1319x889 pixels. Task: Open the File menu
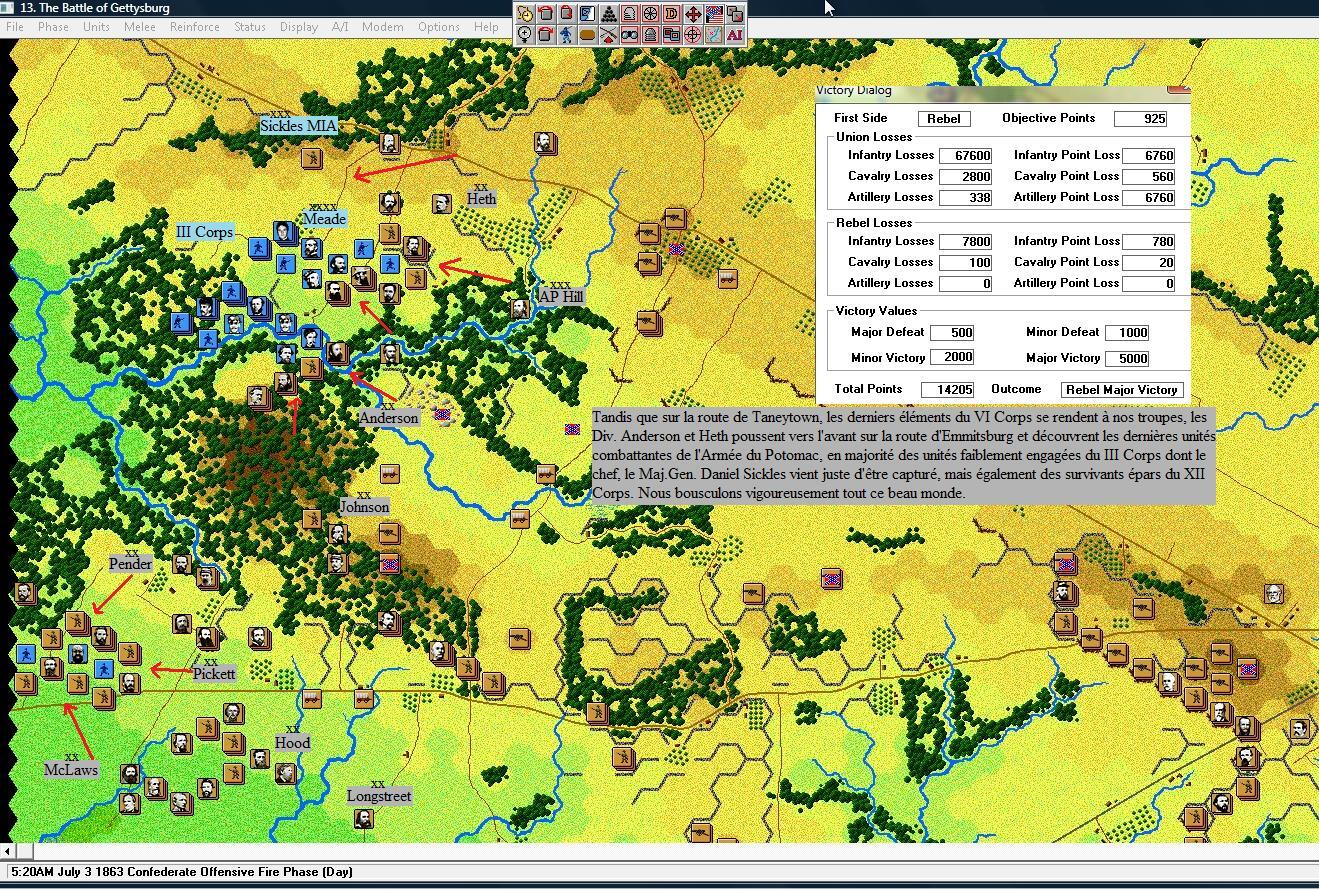(15, 27)
